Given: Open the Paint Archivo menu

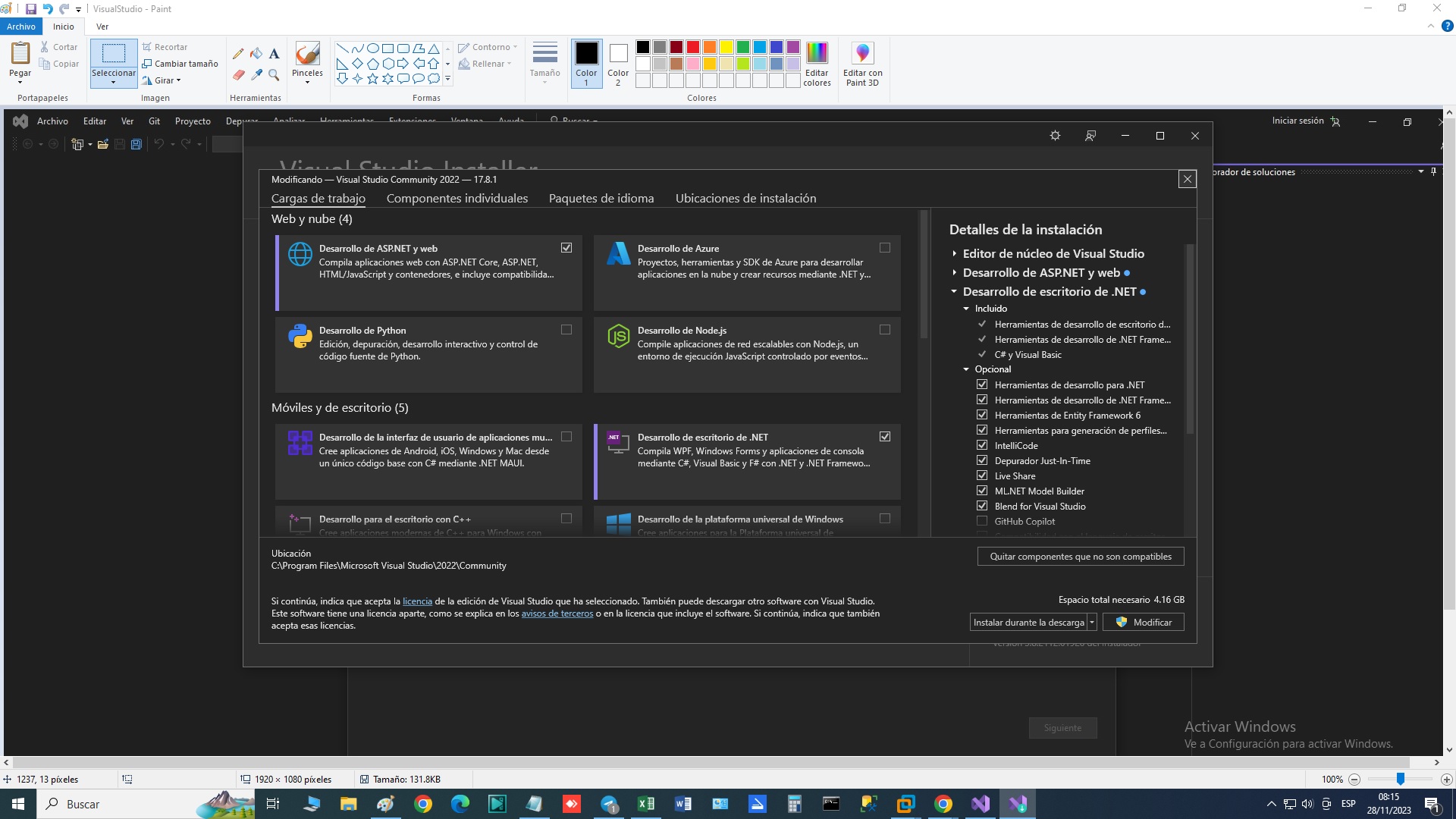Looking at the screenshot, I should pyautogui.click(x=21, y=27).
